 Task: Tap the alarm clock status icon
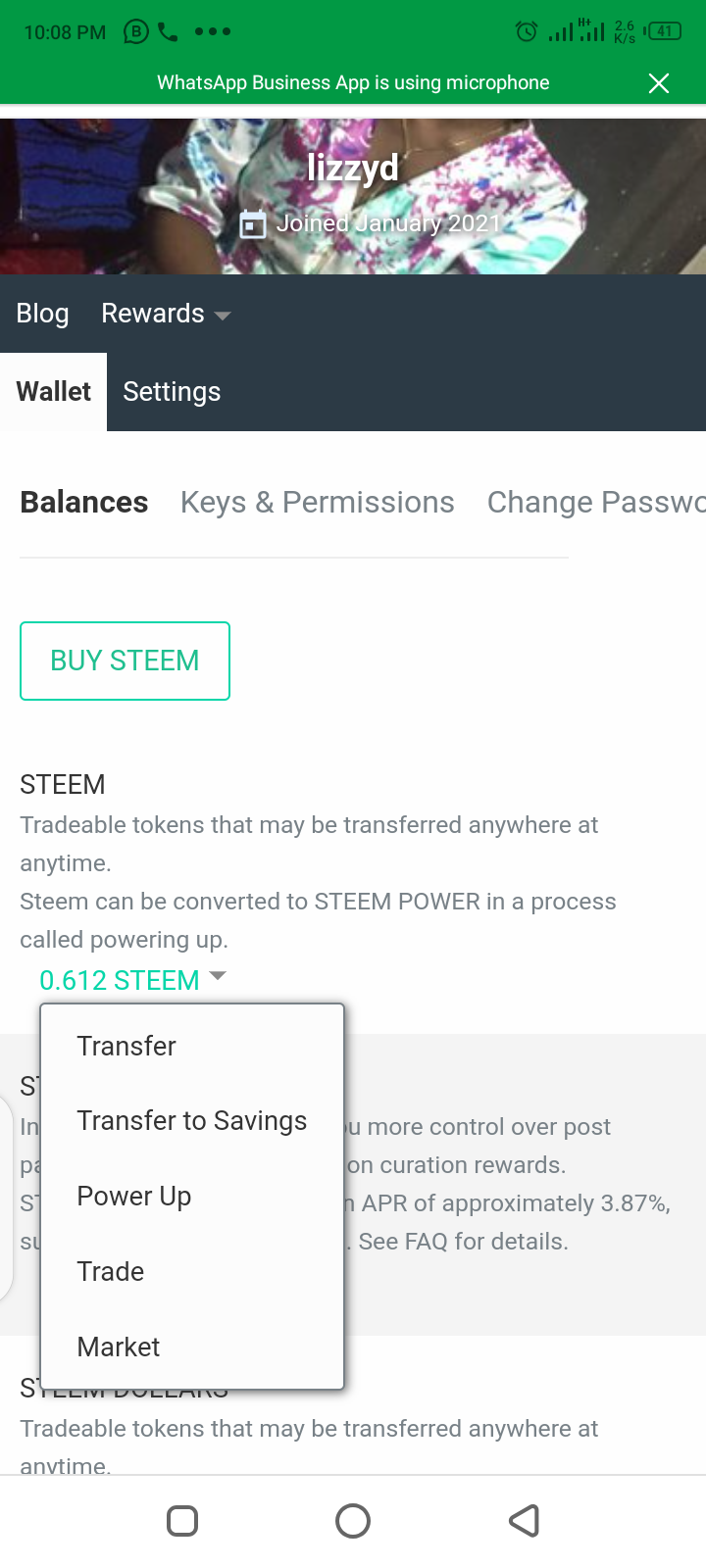coord(527,32)
